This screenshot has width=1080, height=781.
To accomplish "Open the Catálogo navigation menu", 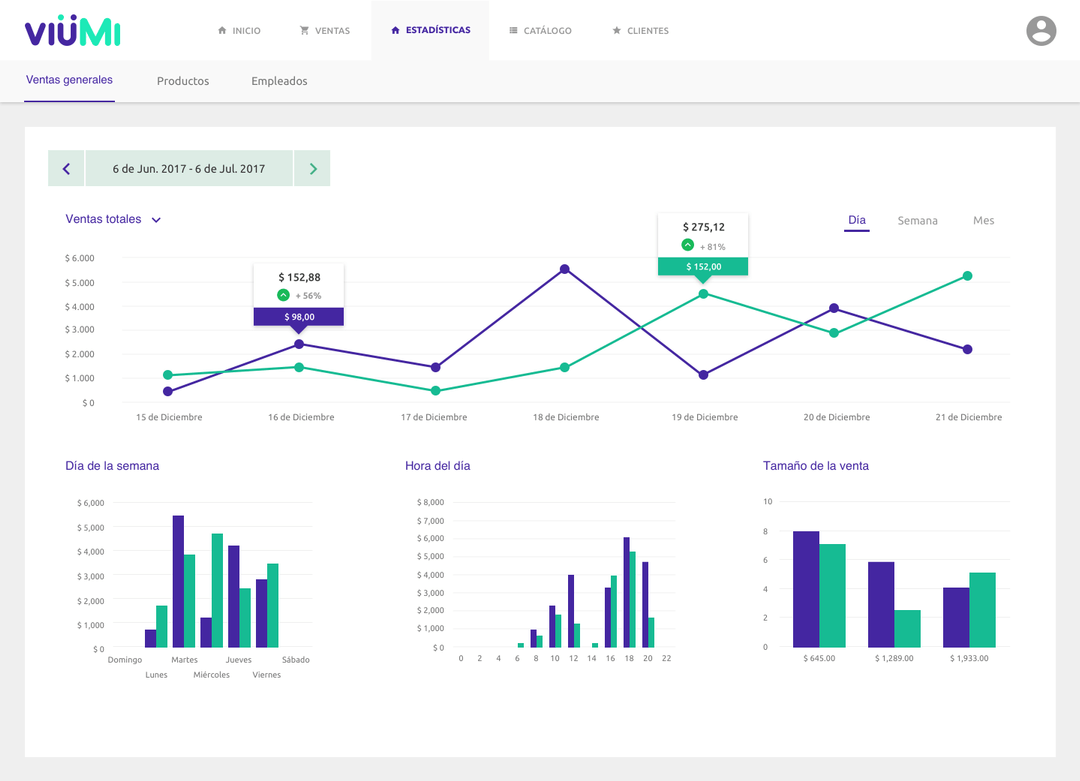I will (x=540, y=31).
